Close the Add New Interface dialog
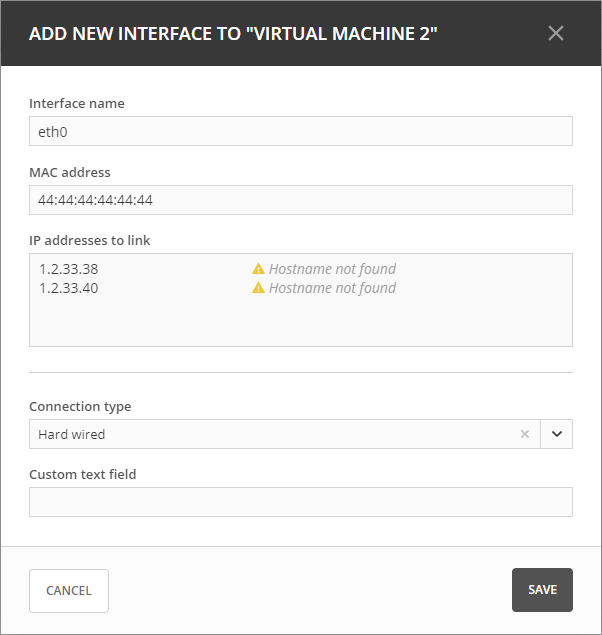Screen dimensions: 602x635 pyautogui.click(x=556, y=33)
